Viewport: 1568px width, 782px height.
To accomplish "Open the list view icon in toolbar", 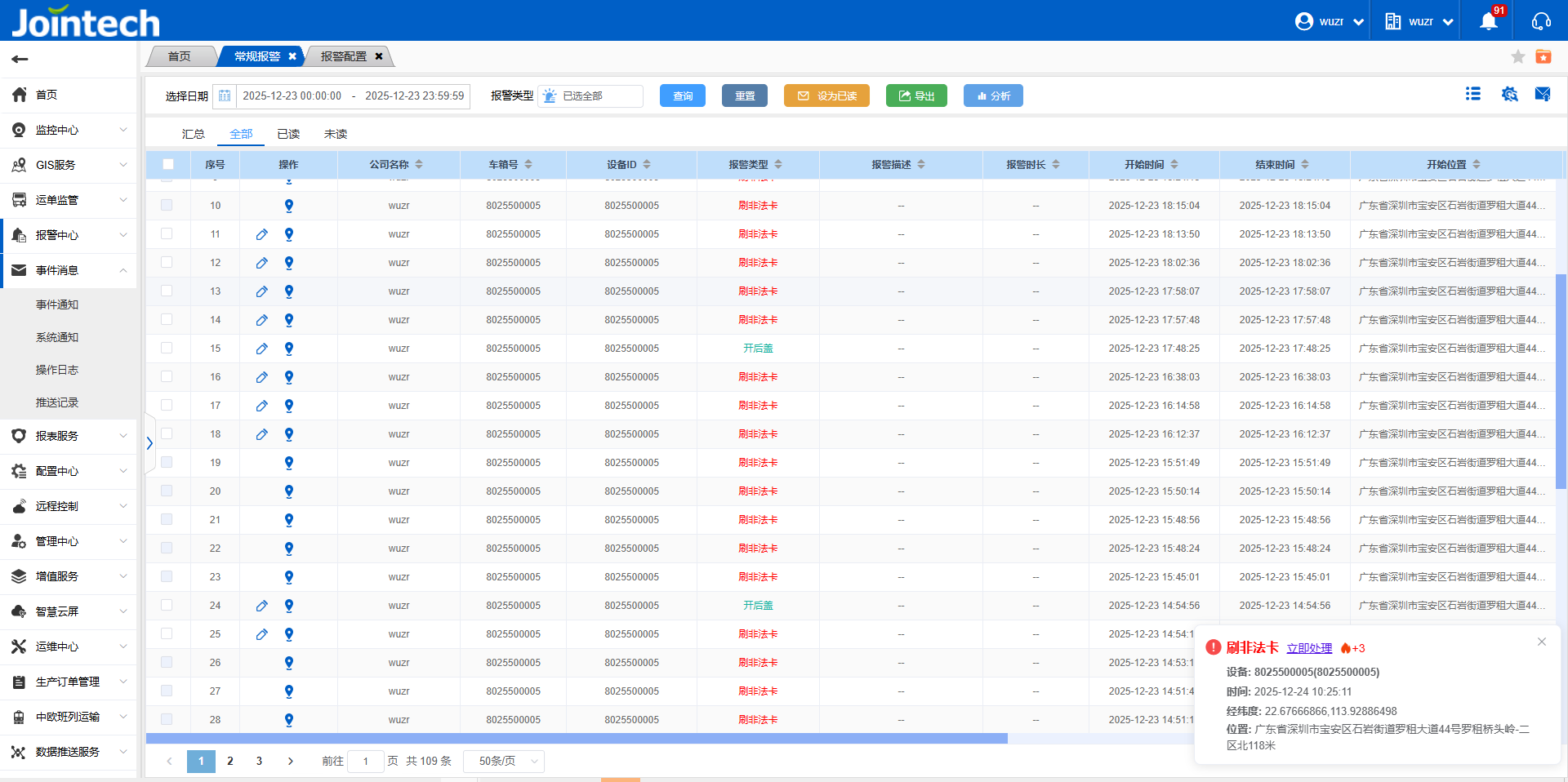I will (1473, 95).
